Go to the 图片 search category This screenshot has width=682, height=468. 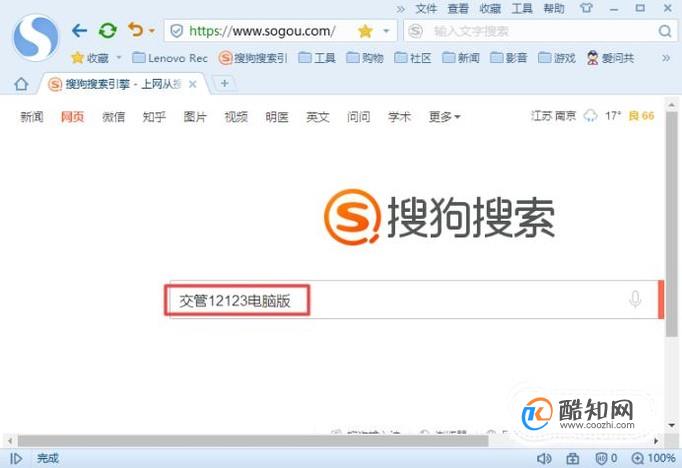[x=195, y=117]
